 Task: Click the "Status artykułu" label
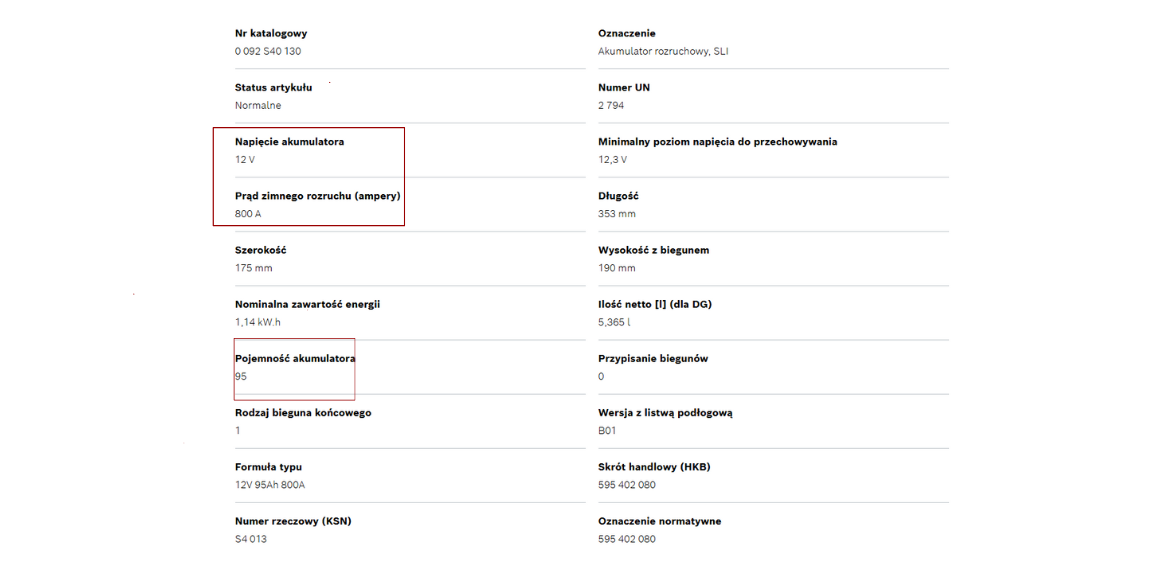[x=273, y=88]
